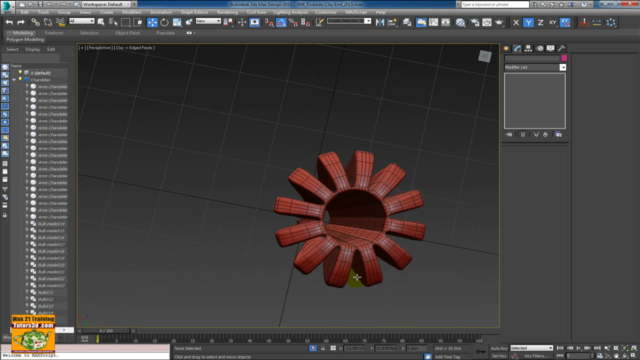Open the reference coordinate system View dropdown
The width and height of the screenshot is (640, 360).
(x=208, y=21)
